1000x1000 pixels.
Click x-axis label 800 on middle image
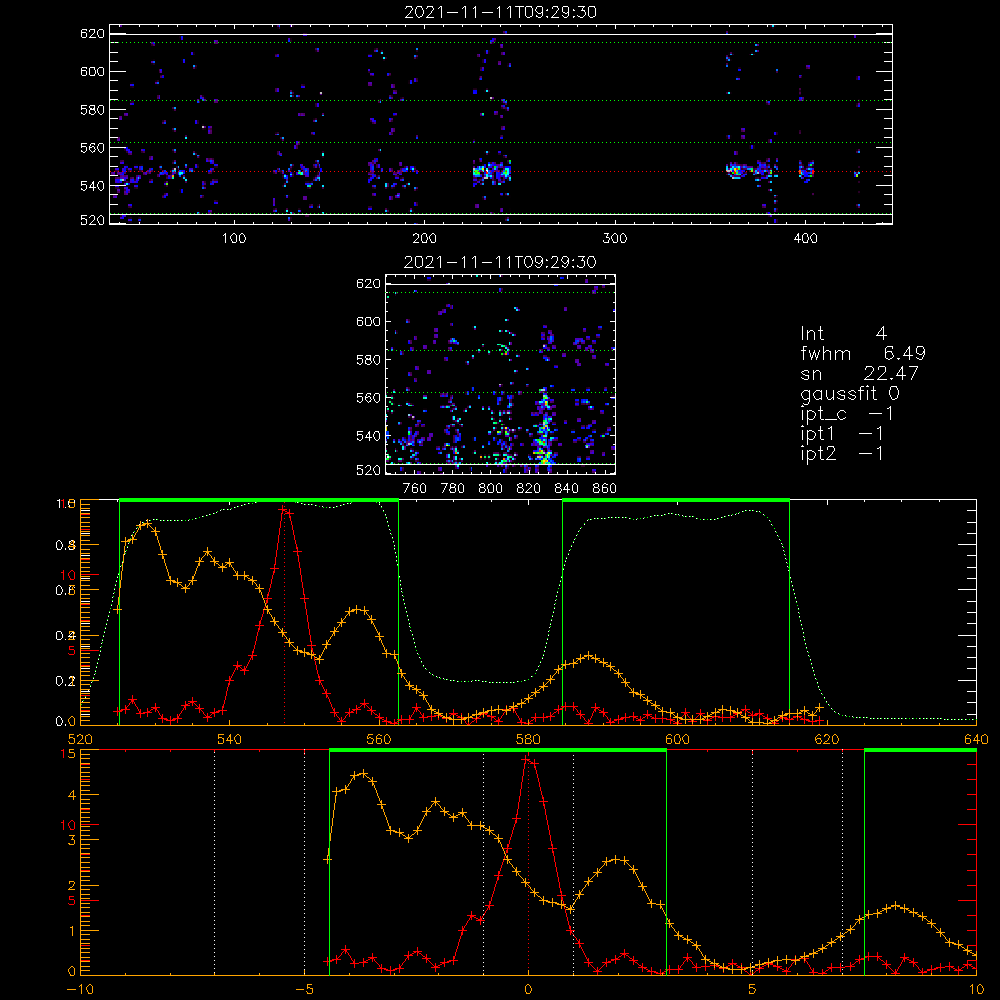[x=490, y=489]
